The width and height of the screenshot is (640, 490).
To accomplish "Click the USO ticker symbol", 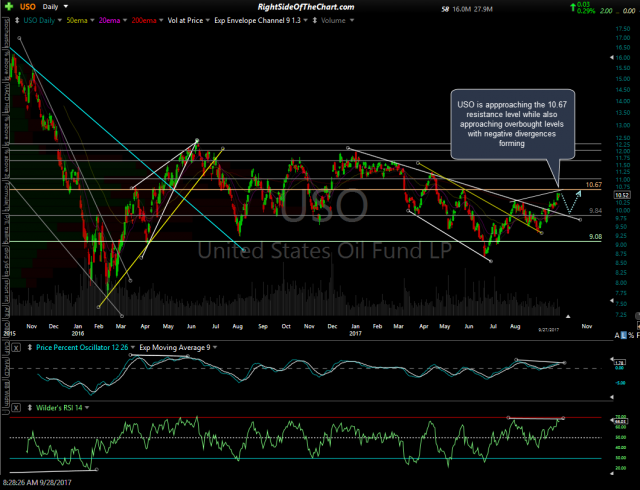I will pyautogui.click(x=28, y=7).
